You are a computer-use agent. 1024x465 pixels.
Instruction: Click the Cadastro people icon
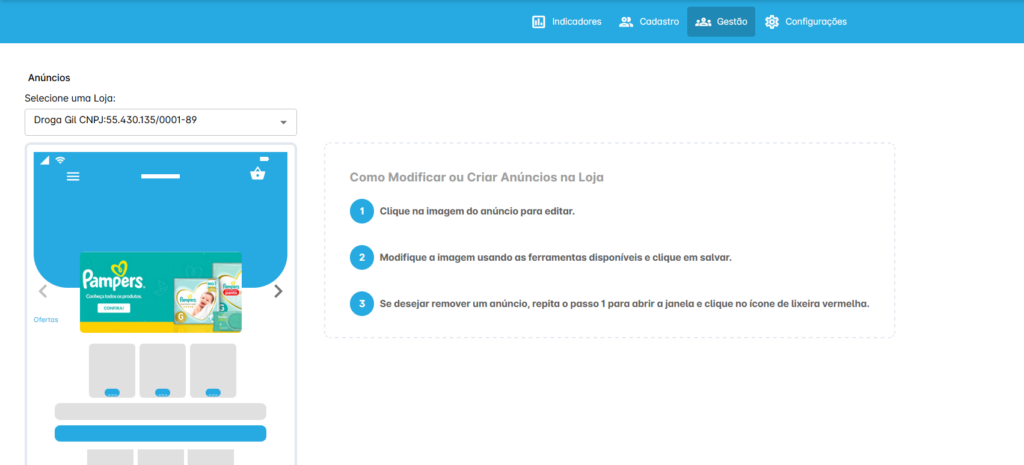626,21
